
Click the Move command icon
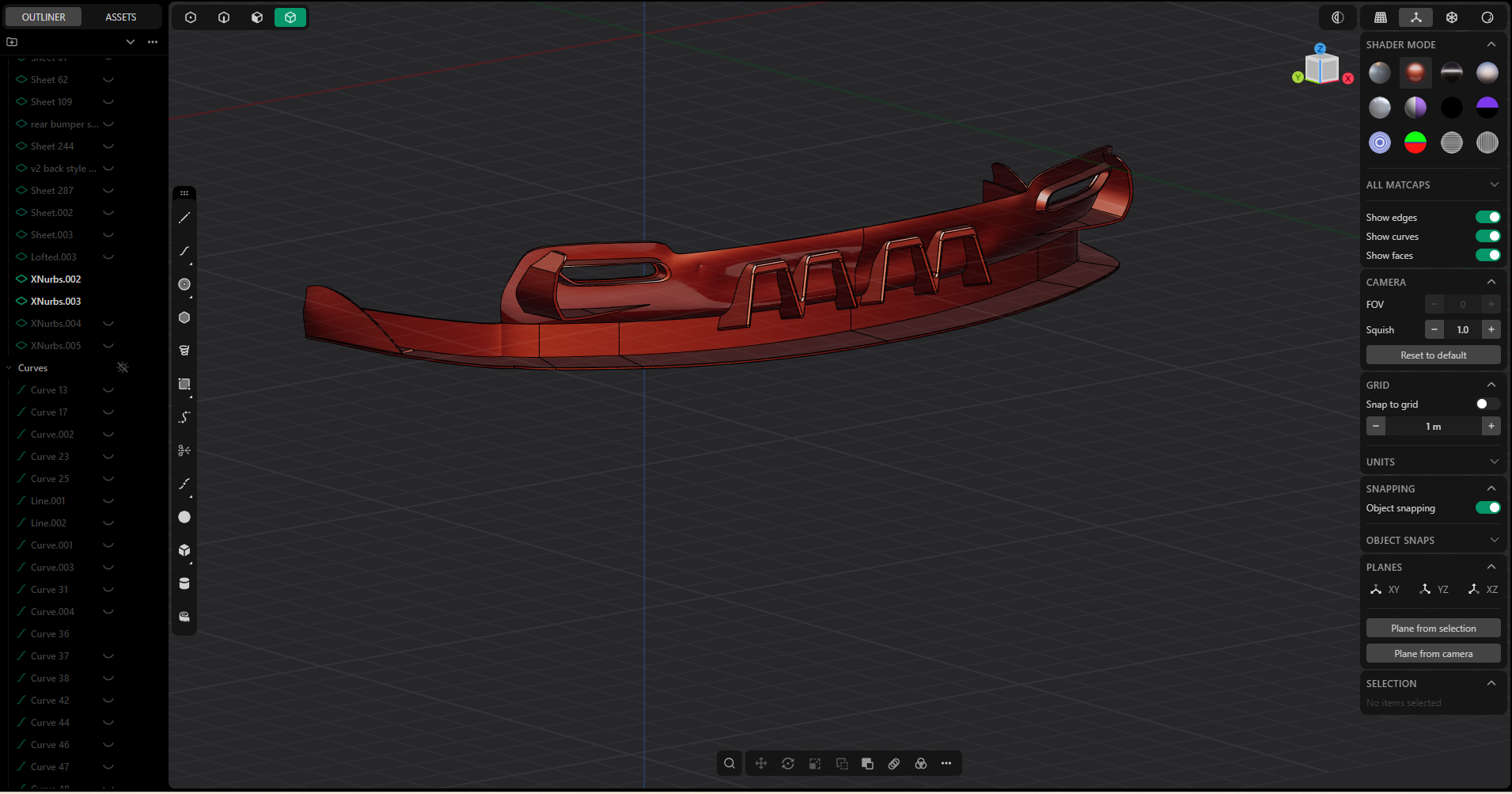click(761, 763)
